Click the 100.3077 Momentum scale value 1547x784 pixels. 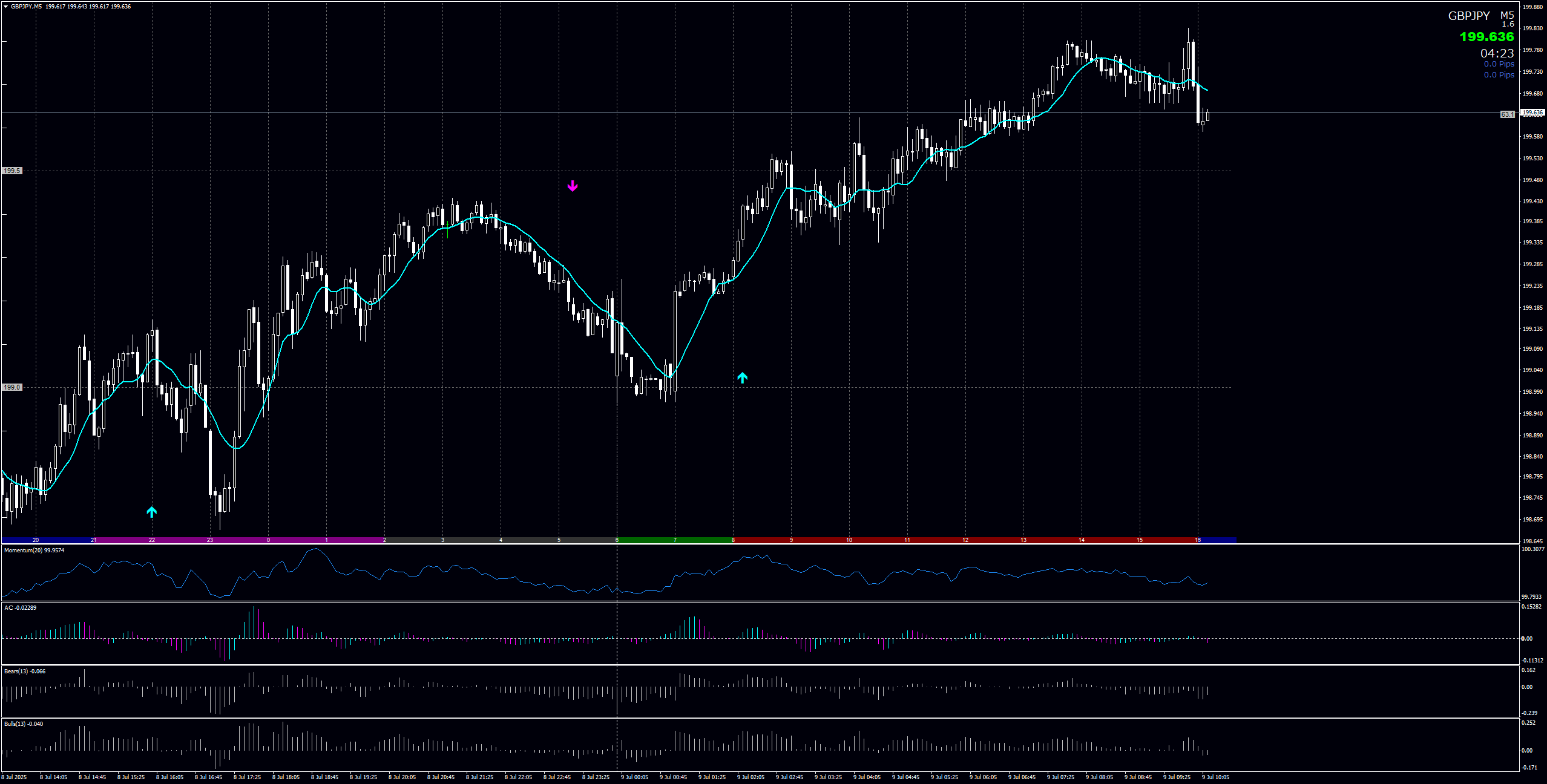click(1533, 549)
